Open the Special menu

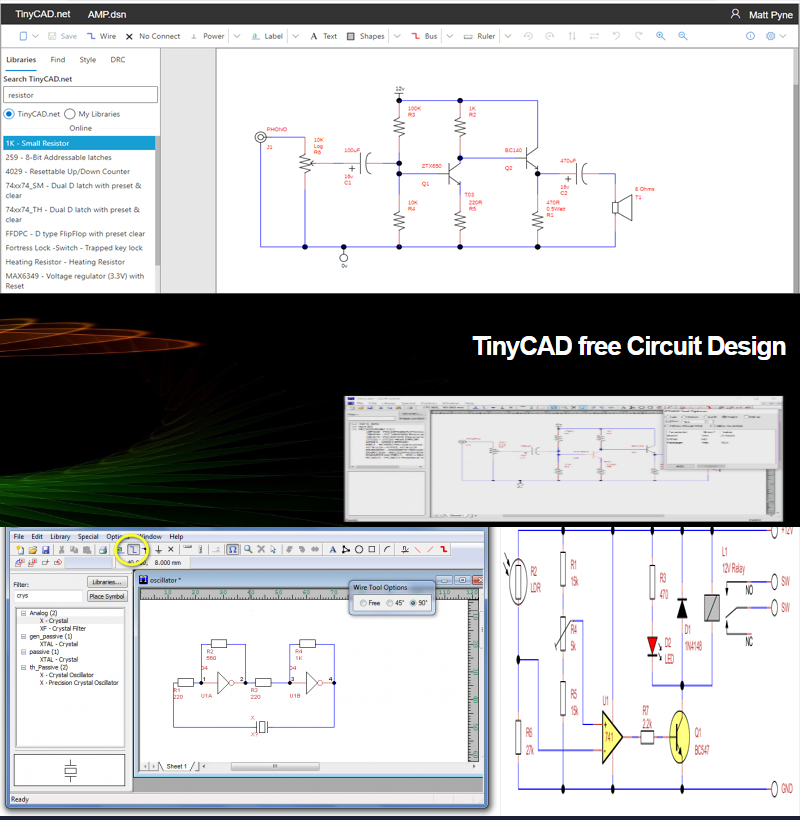click(88, 536)
